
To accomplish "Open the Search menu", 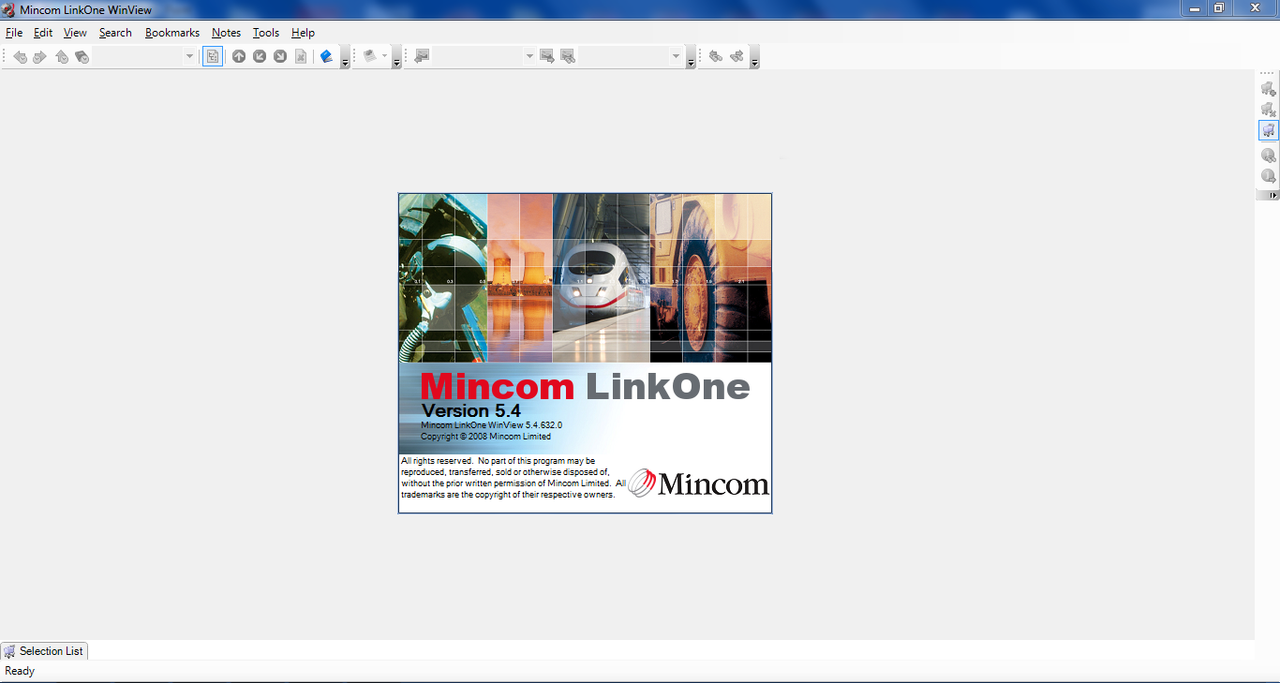I will point(115,33).
